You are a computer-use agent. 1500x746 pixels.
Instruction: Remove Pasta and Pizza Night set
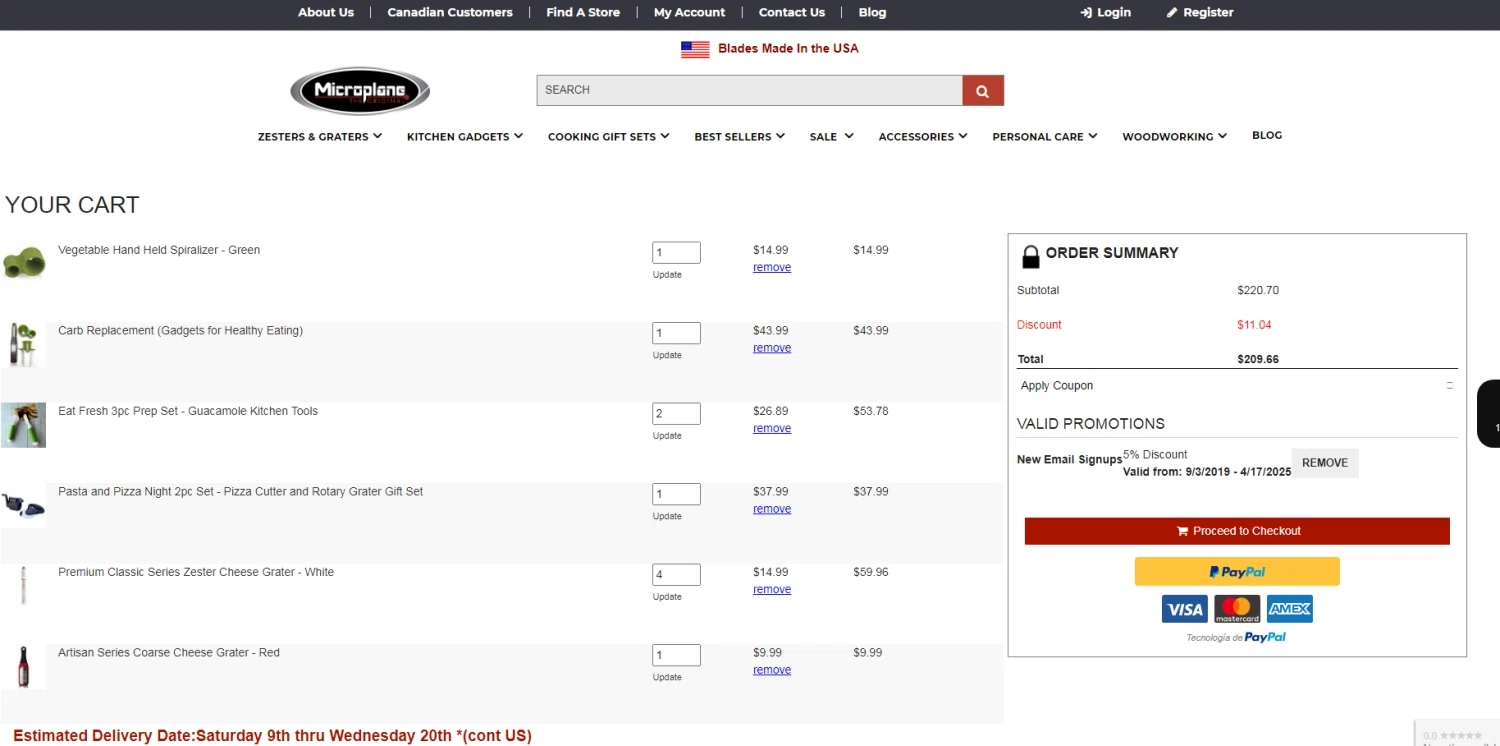772,509
